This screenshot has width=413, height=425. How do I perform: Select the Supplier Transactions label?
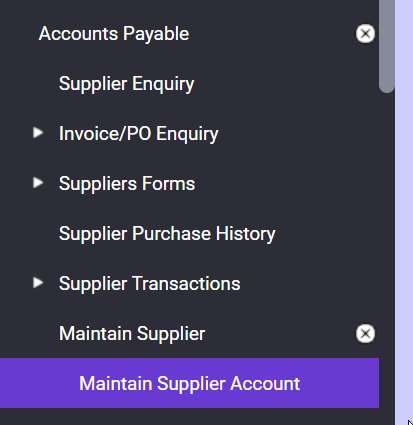coord(150,284)
